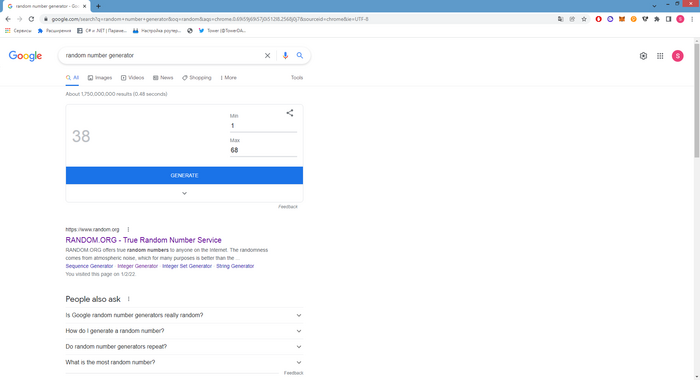Image resolution: width=700 pixels, height=380 pixels.
Task: Open the orange circle extension icon
Action: [x=633, y=19]
